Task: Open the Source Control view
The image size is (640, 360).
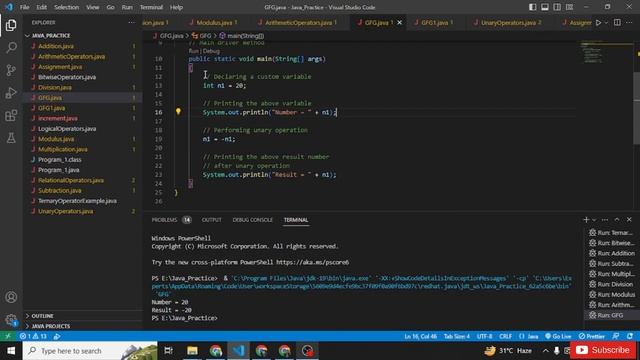Action: click(11, 70)
